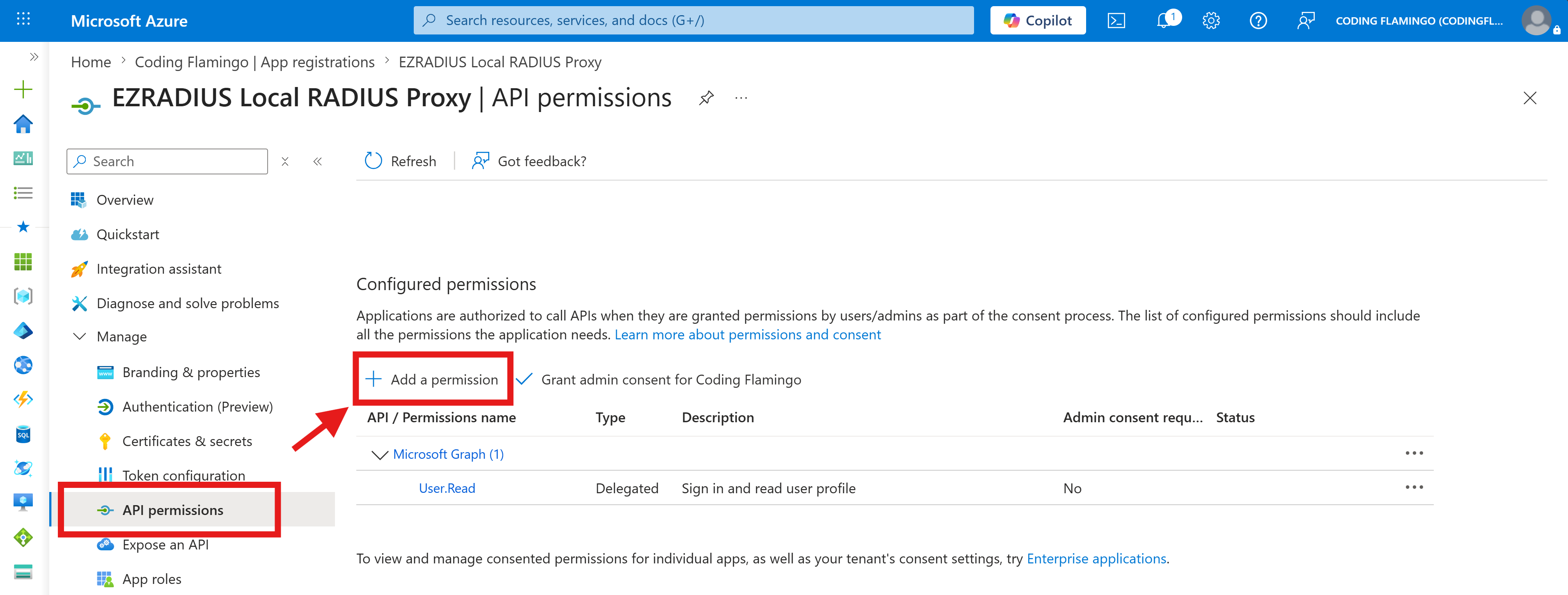Viewport: 1568px width, 595px height.
Task: Expand the left portal sidebar
Action: 34,57
